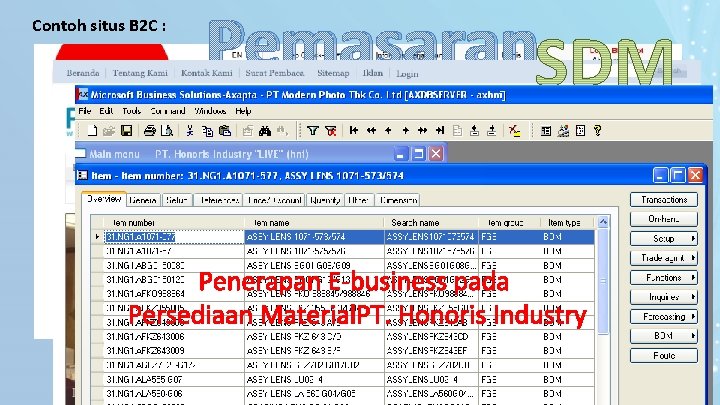Click the Route button
Image resolution: width=720 pixels, height=405 pixels.
[x=664, y=355]
